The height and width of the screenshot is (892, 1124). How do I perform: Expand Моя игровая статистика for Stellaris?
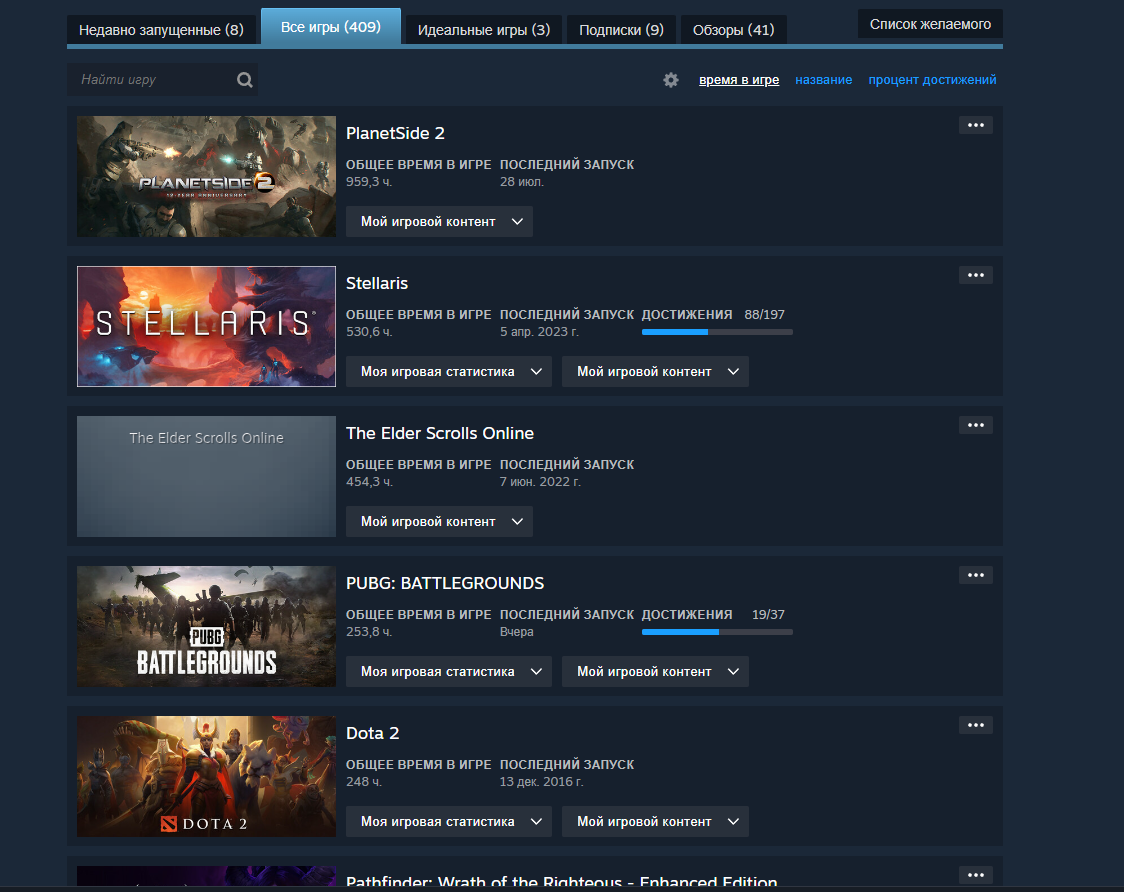point(449,371)
